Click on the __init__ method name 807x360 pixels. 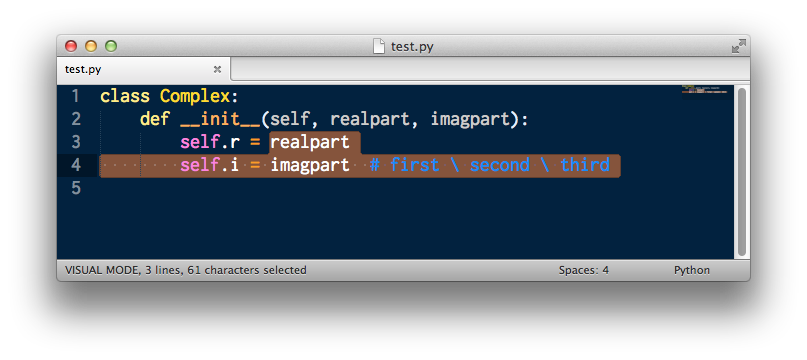(220, 120)
